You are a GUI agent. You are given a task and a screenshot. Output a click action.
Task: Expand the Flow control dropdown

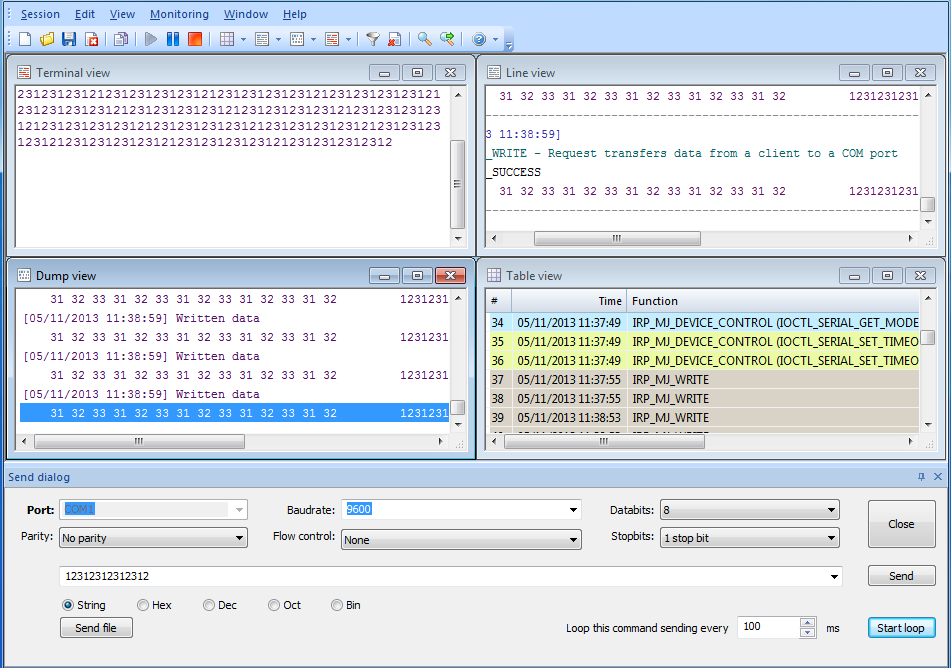pyautogui.click(x=461, y=539)
